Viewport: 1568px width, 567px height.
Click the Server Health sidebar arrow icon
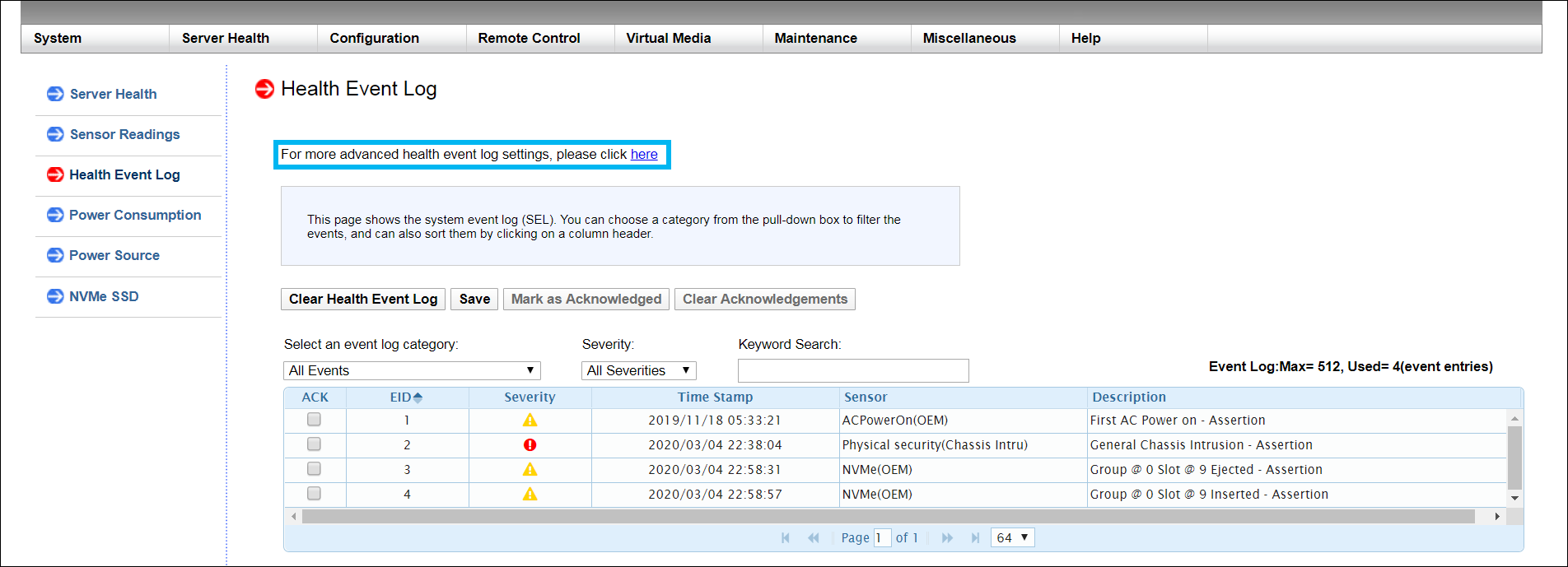click(x=55, y=94)
